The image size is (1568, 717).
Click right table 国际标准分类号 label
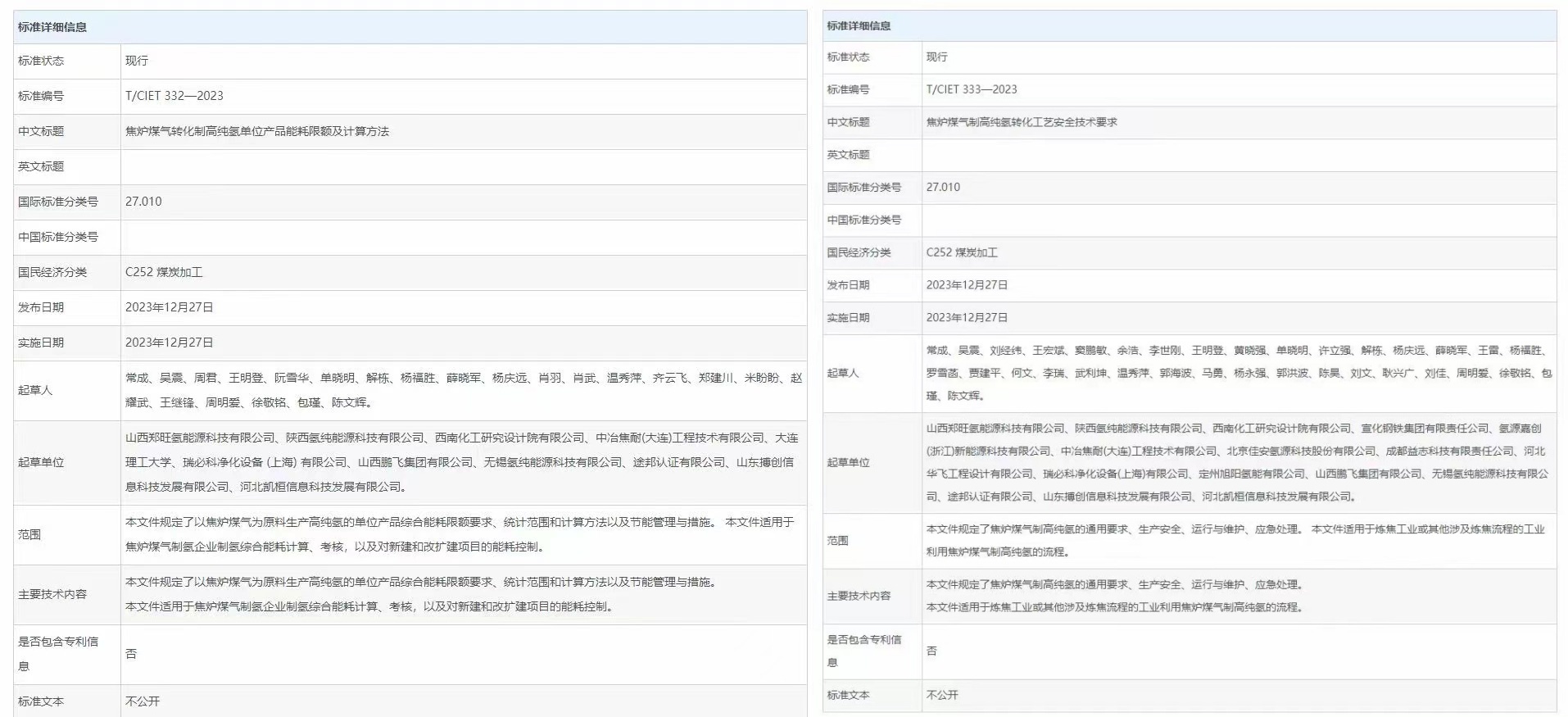point(863,187)
